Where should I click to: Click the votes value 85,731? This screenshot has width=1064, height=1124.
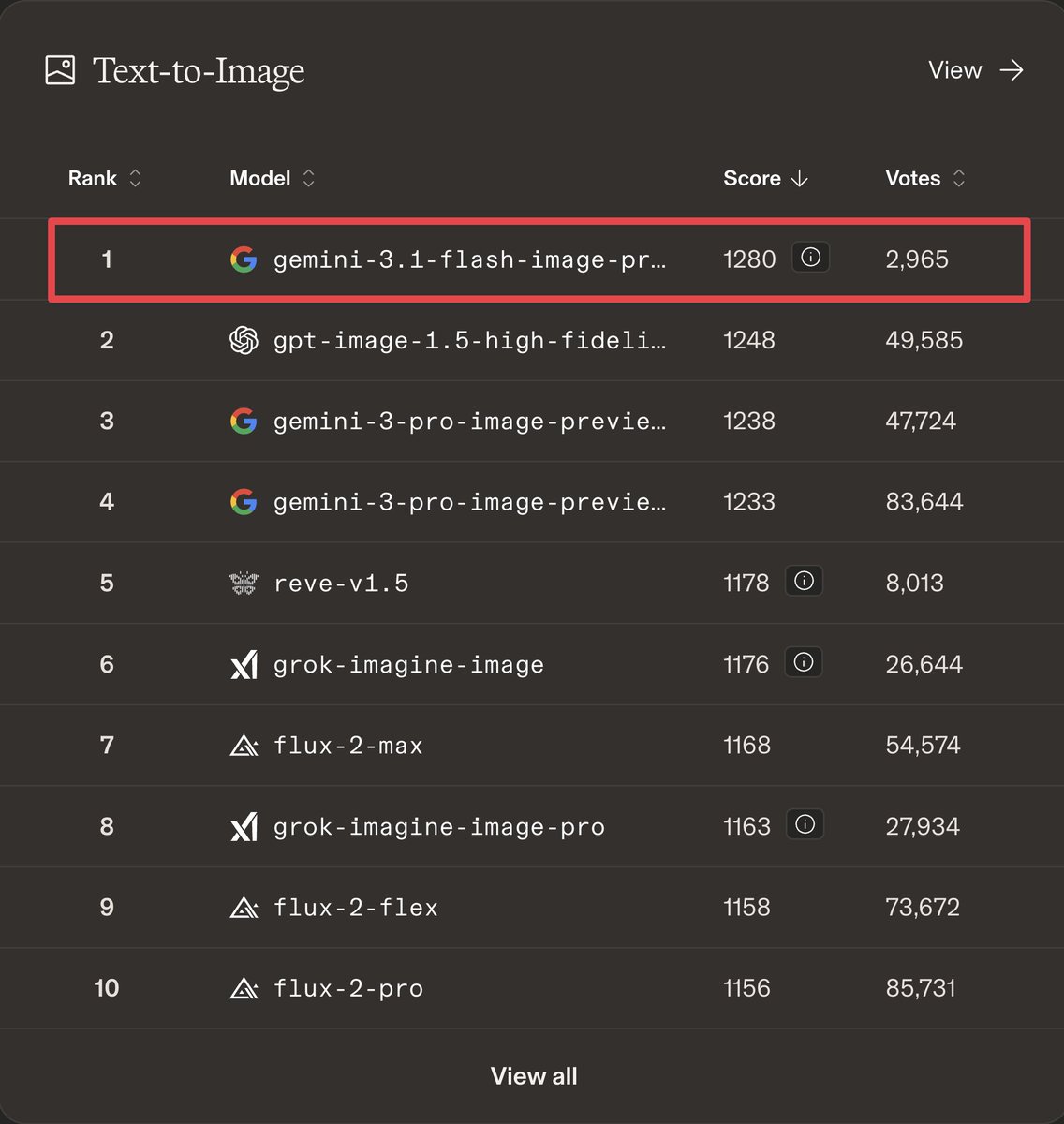click(x=921, y=988)
